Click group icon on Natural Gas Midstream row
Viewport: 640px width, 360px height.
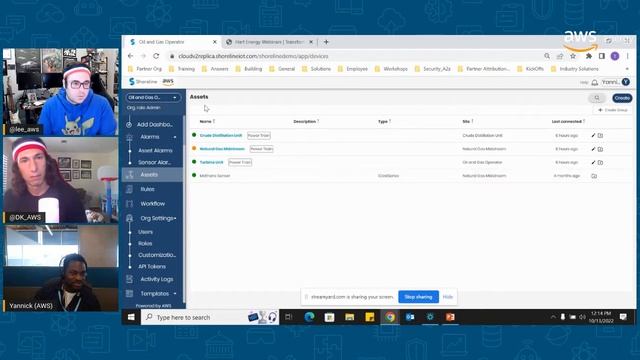tap(600, 149)
